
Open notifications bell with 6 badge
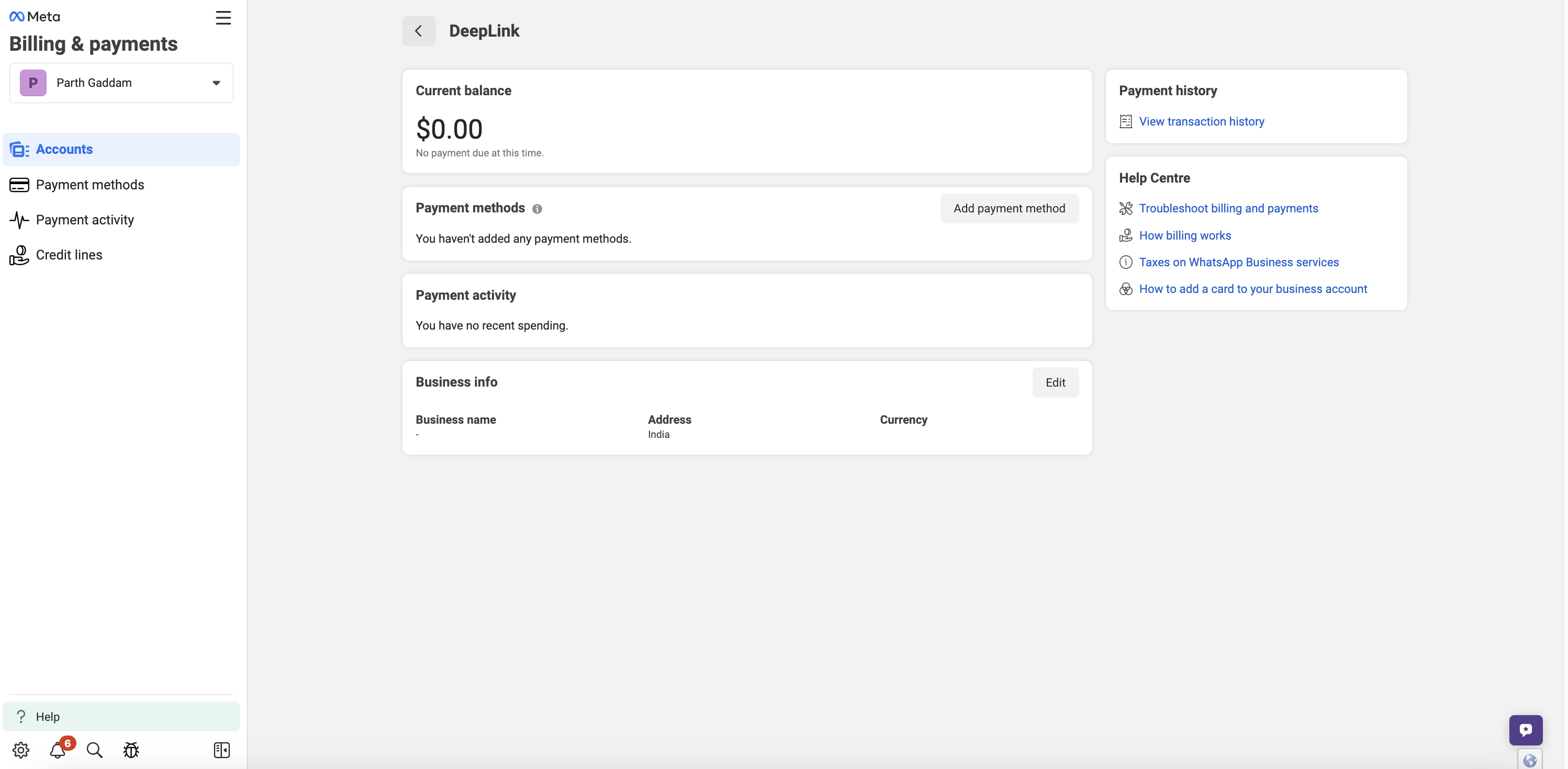point(58,750)
